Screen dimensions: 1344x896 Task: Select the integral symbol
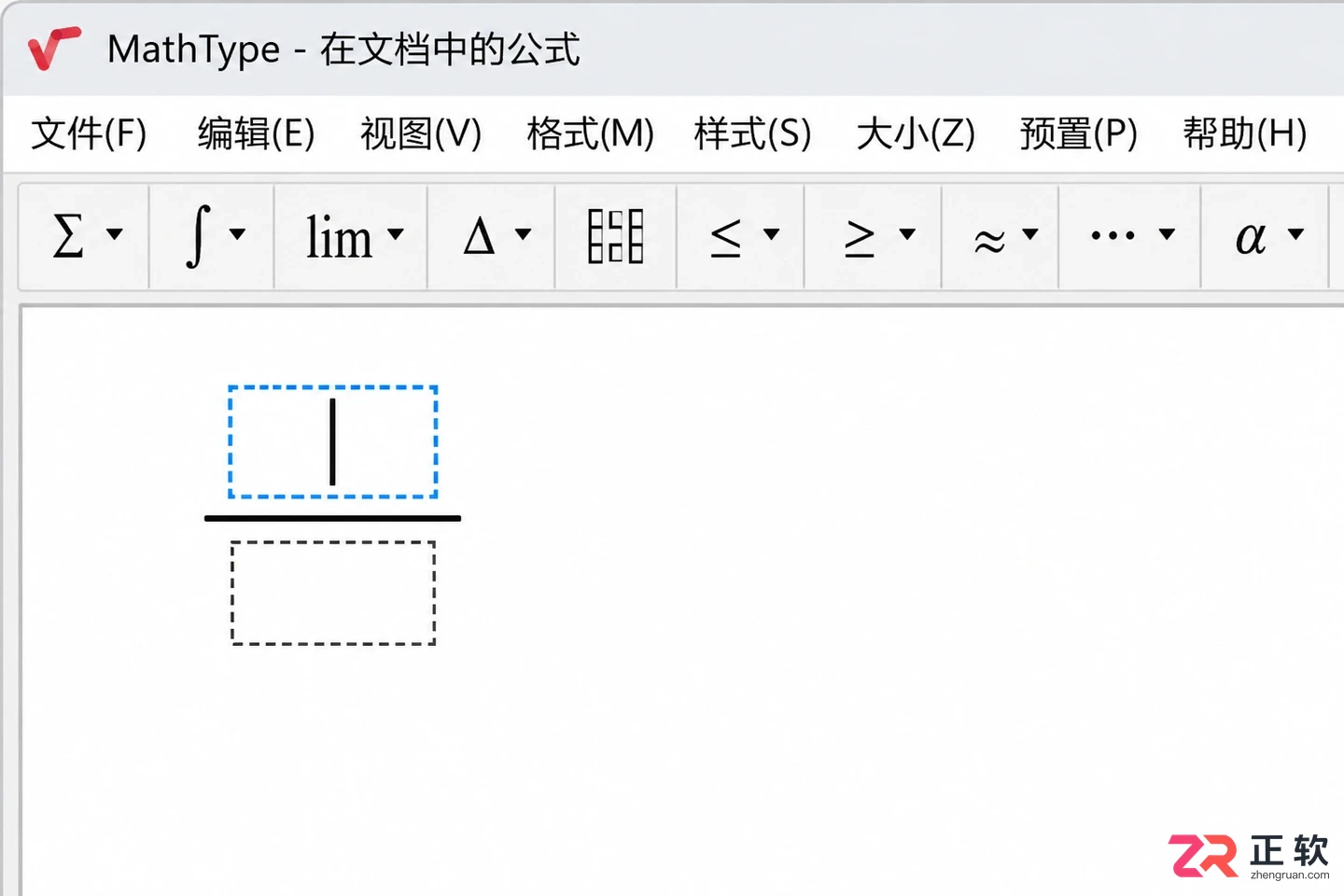click(199, 235)
